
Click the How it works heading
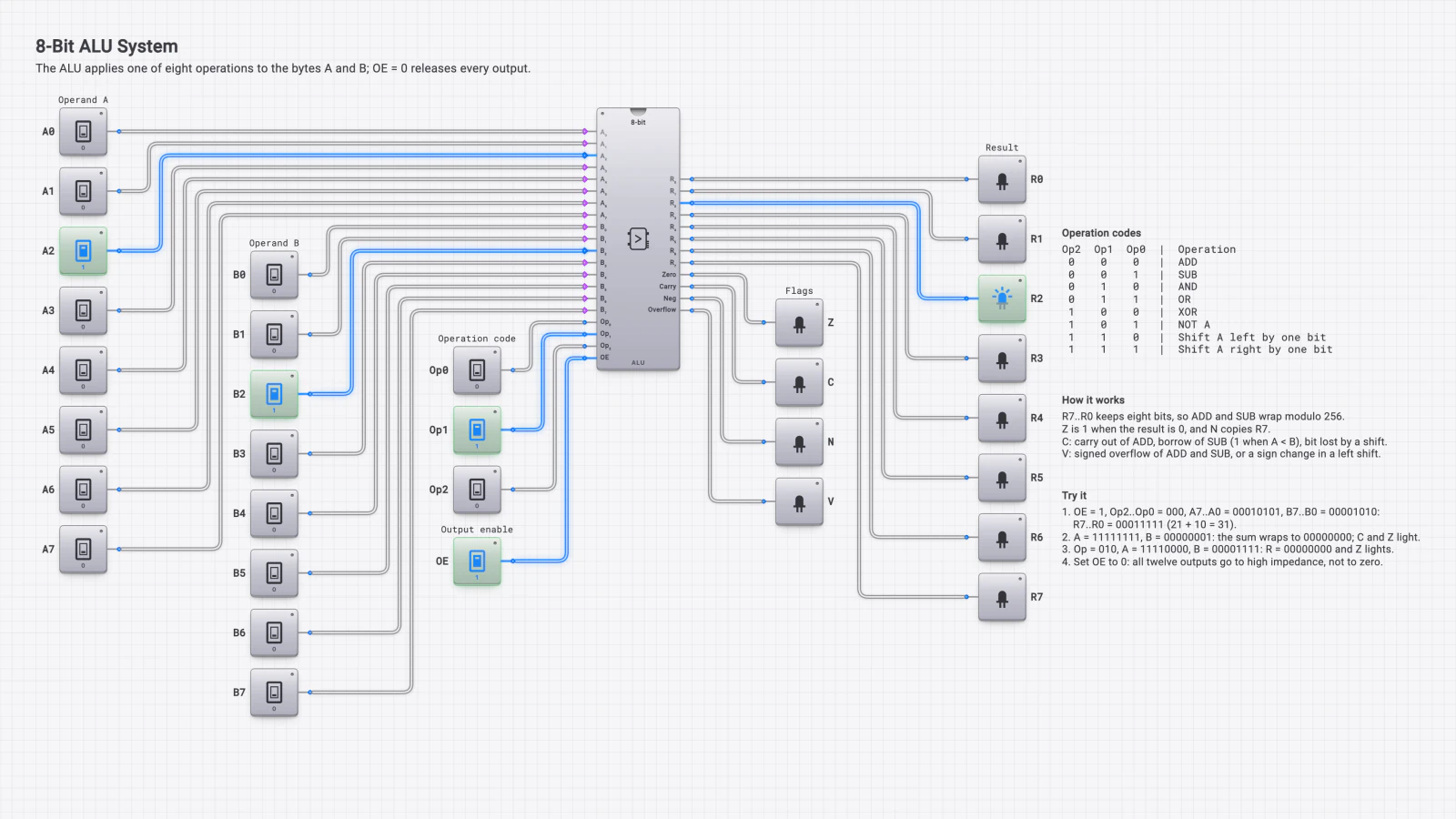tap(1093, 399)
